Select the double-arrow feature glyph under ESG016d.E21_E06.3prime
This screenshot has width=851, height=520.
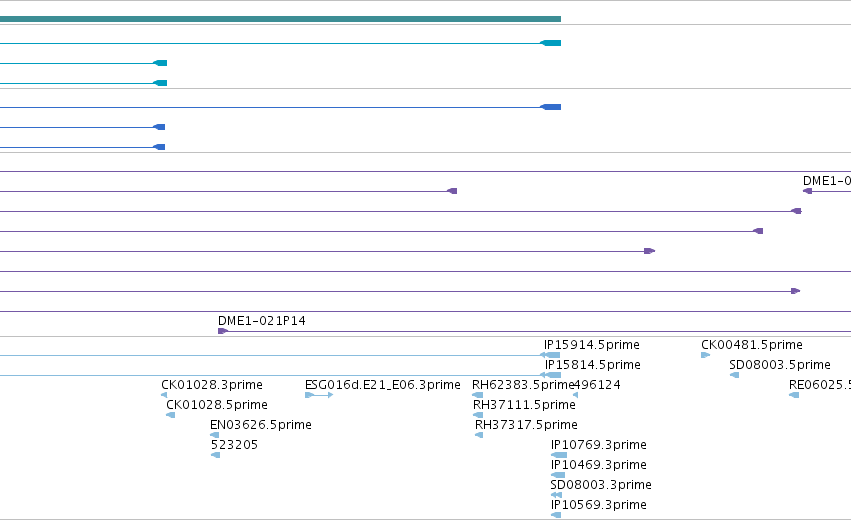point(319,395)
